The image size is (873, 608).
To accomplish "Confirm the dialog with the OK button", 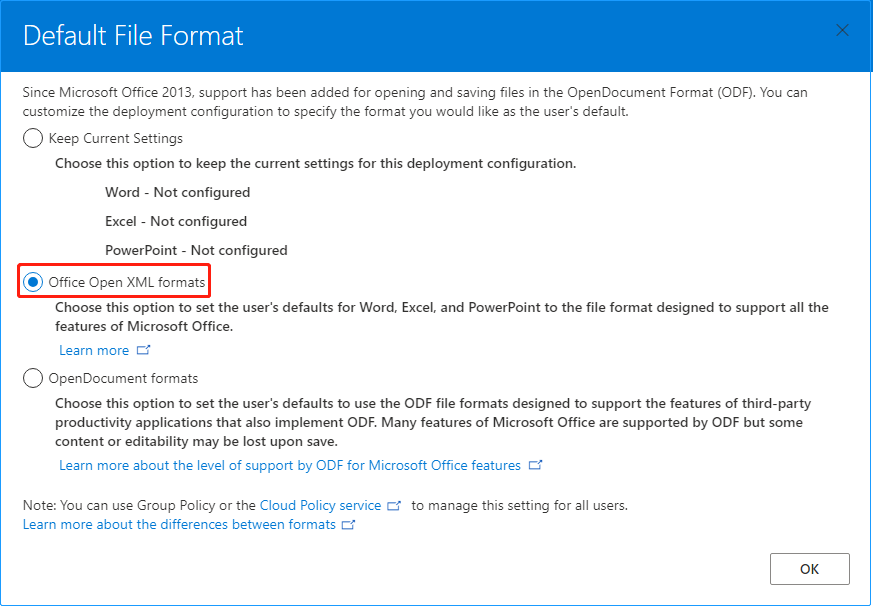I will coord(810,568).
